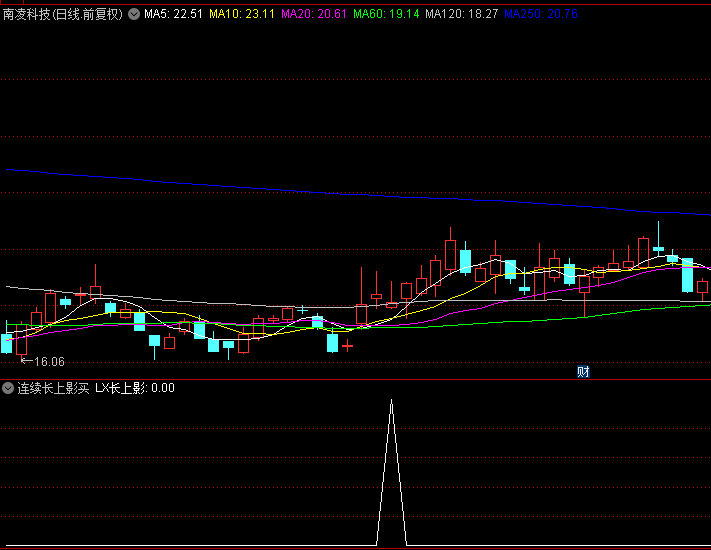Expand the 连续长上影买 indicator dropdown arrow

coord(8,388)
